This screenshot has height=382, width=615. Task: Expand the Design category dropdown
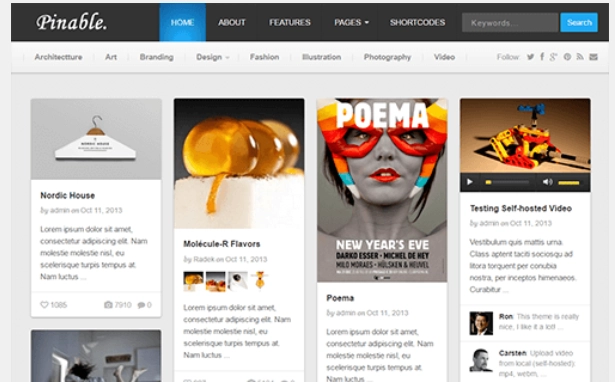[x=213, y=57]
